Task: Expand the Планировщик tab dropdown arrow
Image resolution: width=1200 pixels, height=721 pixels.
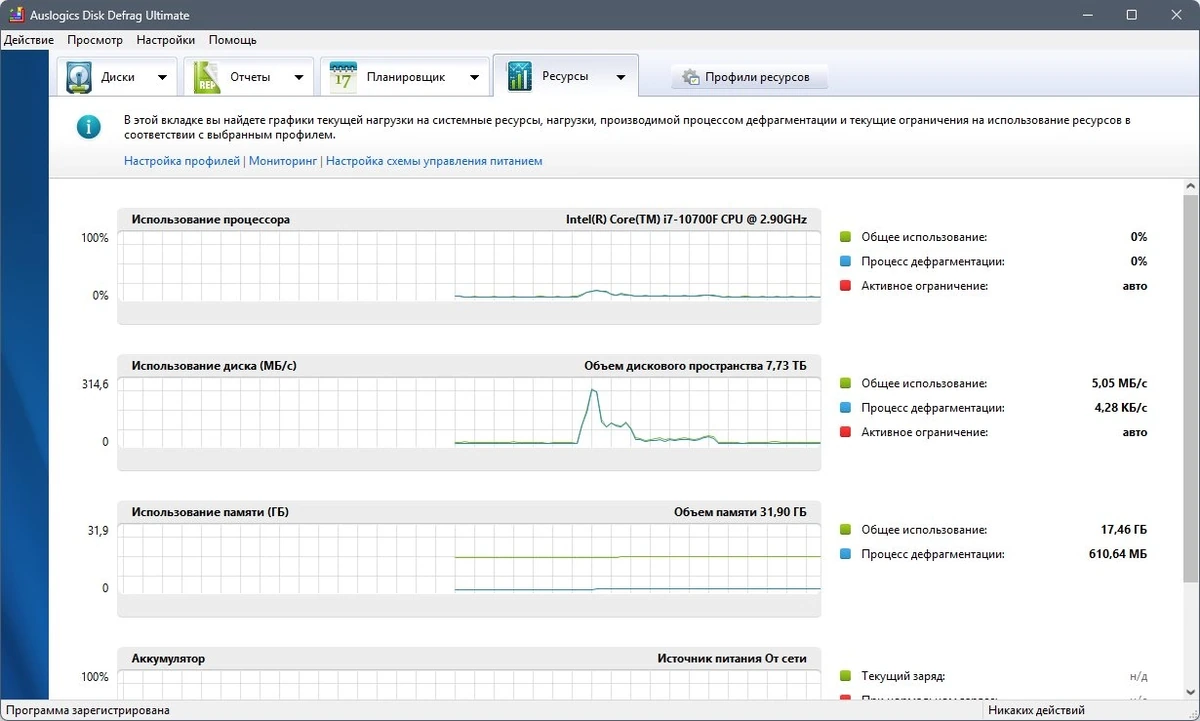Action: click(474, 77)
